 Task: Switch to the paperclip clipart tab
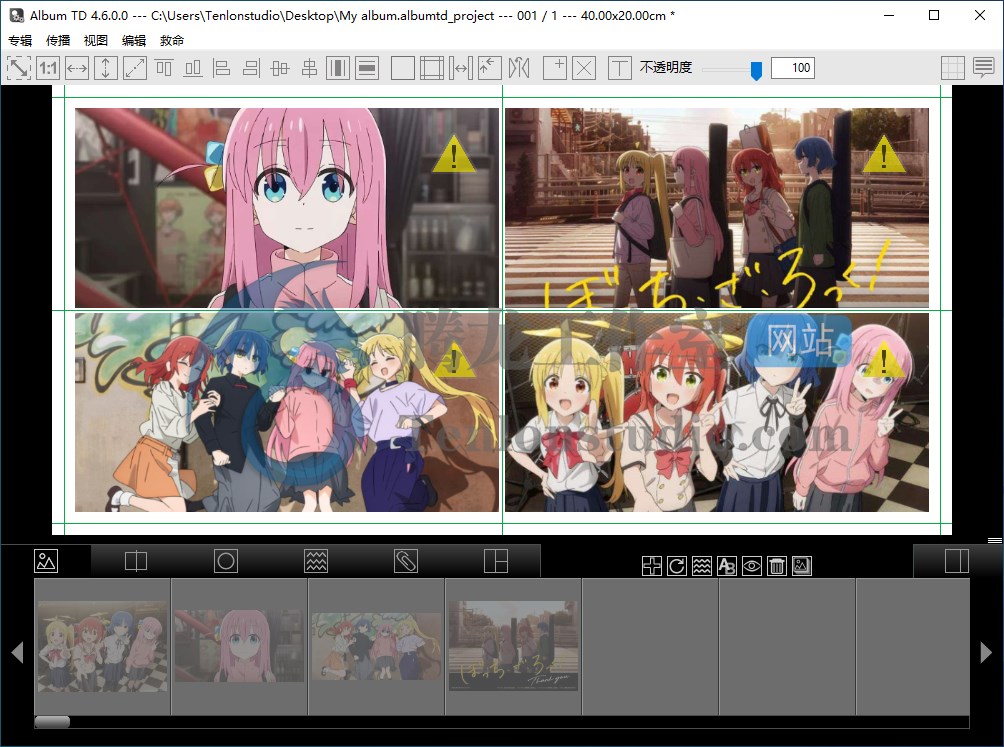click(x=406, y=561)
